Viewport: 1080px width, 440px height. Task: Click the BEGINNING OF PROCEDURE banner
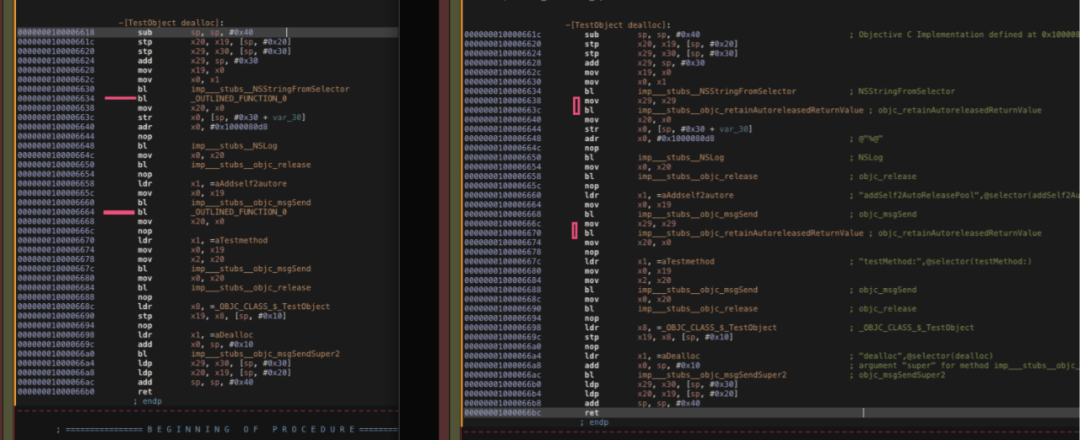[x=230, y=429]
